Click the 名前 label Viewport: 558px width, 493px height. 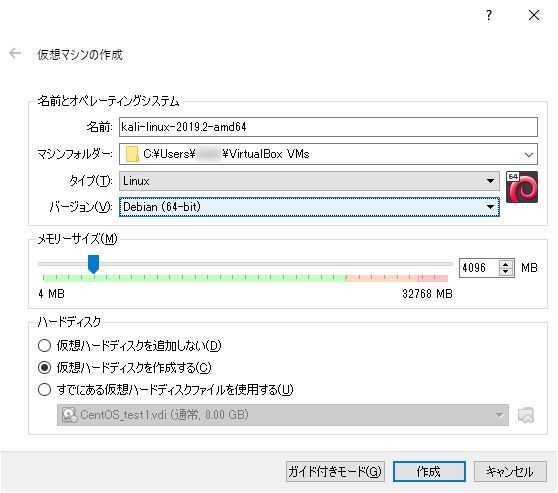pos(99,127)
